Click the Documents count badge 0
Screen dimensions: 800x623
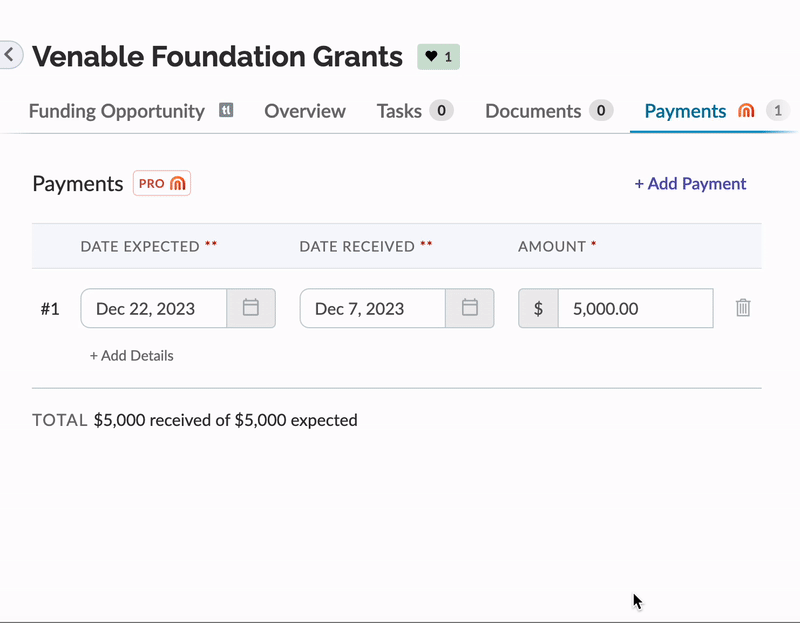point(601,110)
